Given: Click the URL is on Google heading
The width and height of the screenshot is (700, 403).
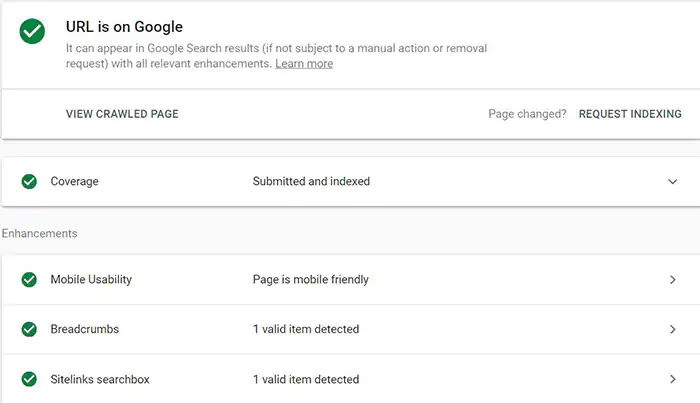Looking at the screenshot, I should tap(124, 27).
